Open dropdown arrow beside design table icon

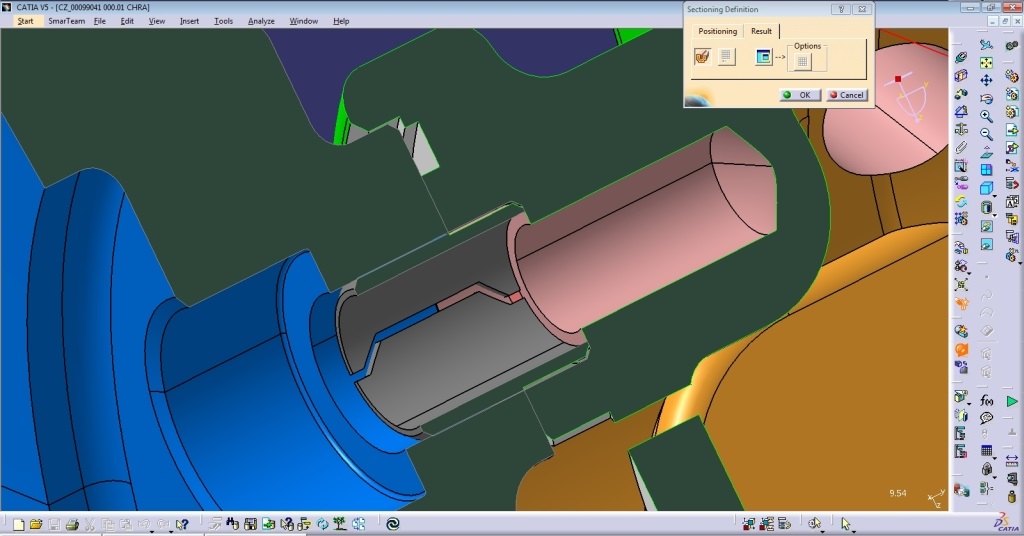[995, 458]
